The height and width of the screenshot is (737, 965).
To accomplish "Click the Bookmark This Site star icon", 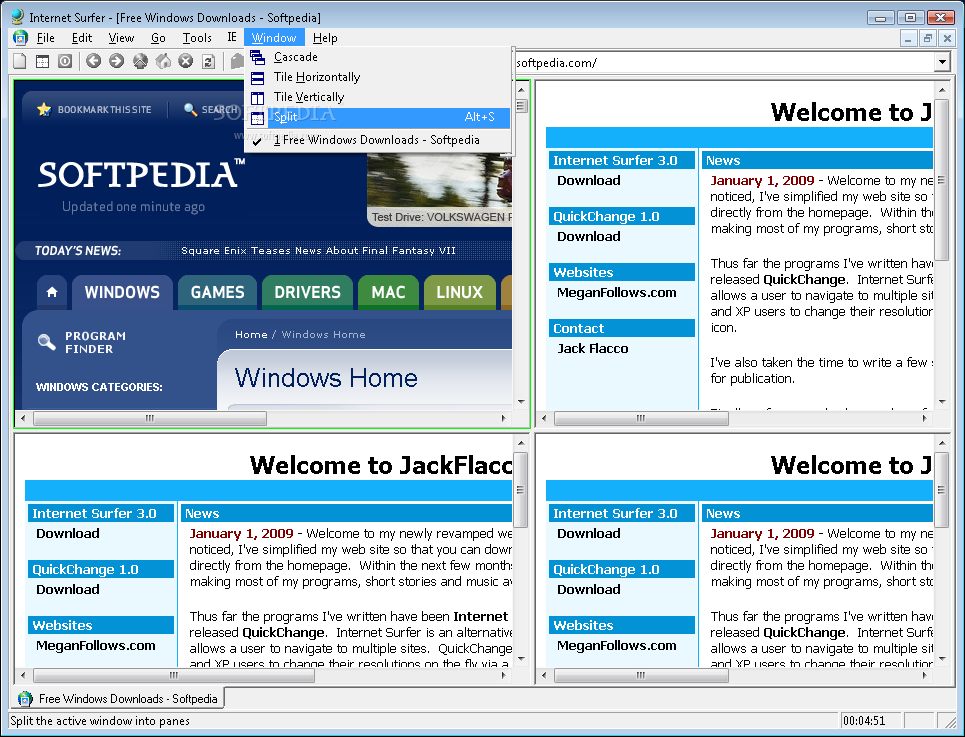I will (x=44, y=110).
